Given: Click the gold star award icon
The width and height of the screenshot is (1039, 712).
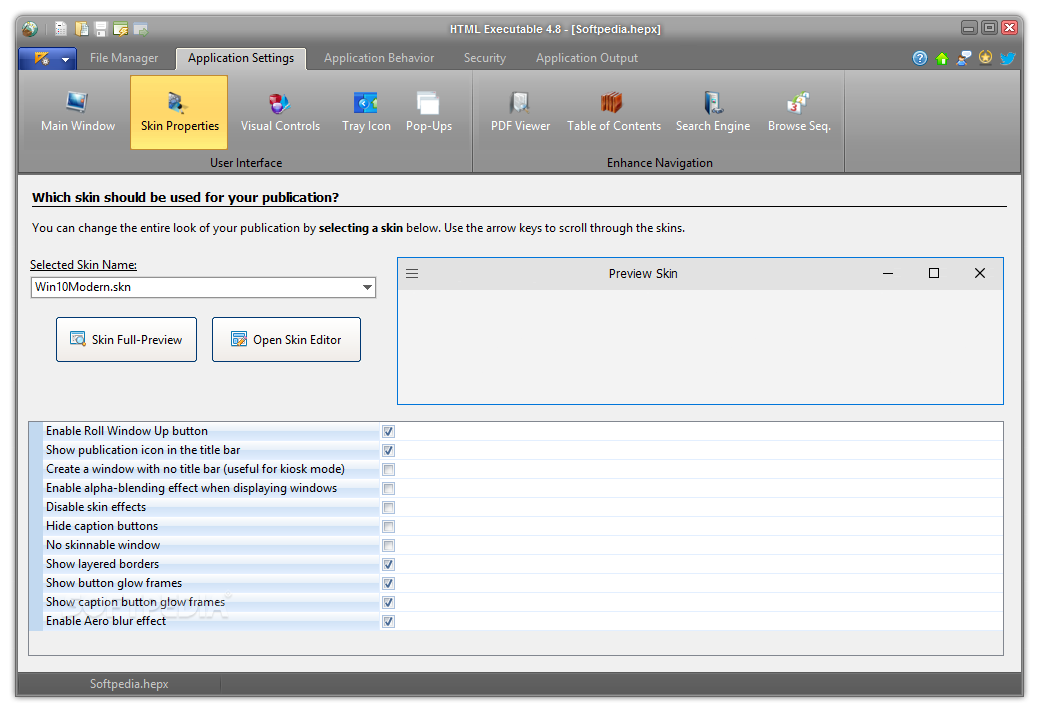Looking at the screenshot, I should click(x=985, y=58).
